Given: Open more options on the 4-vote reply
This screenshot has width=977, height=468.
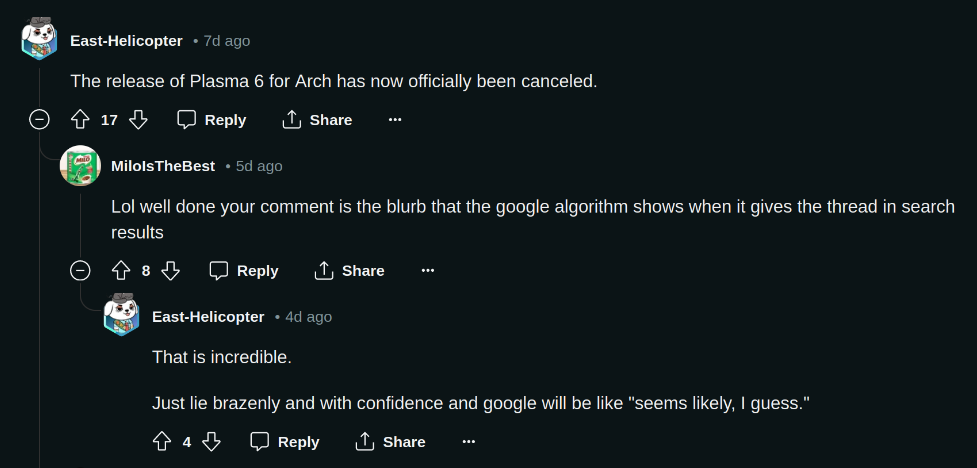Looking at the screenshot, I should [x=469, y=441].
